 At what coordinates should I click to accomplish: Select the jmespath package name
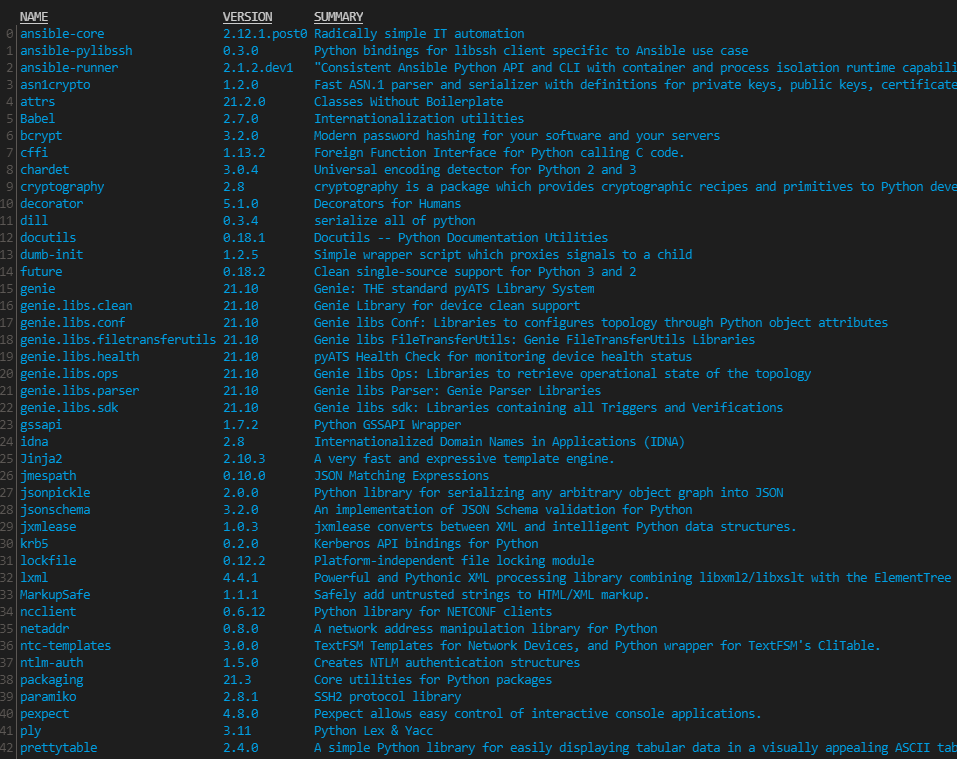[48, 476]
